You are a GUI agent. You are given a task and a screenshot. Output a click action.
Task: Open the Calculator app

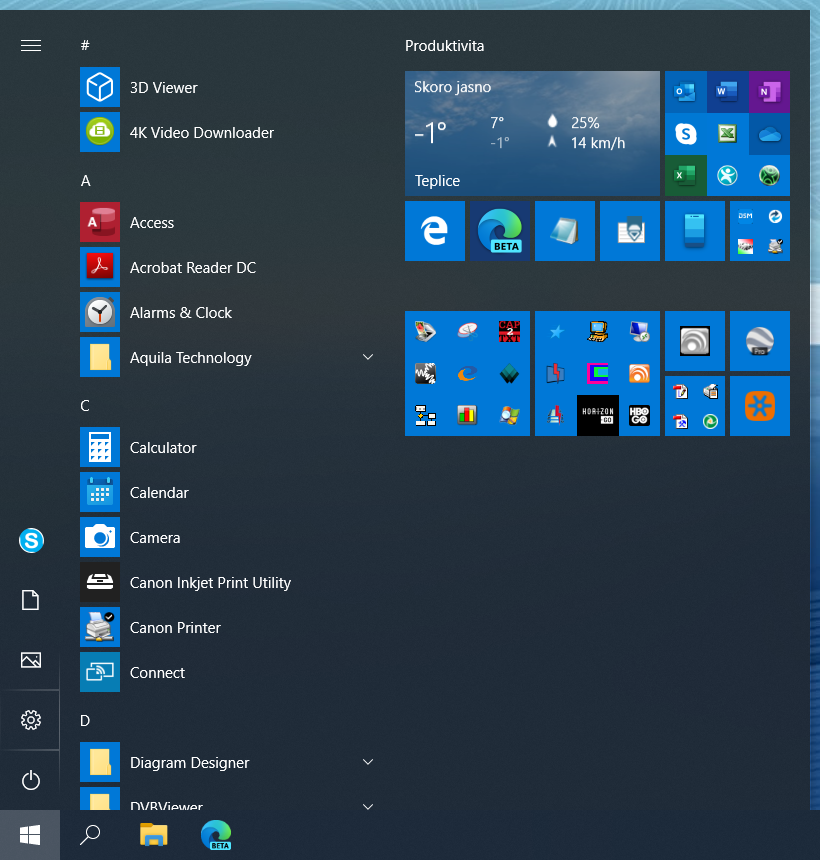[x=163, y=448]
